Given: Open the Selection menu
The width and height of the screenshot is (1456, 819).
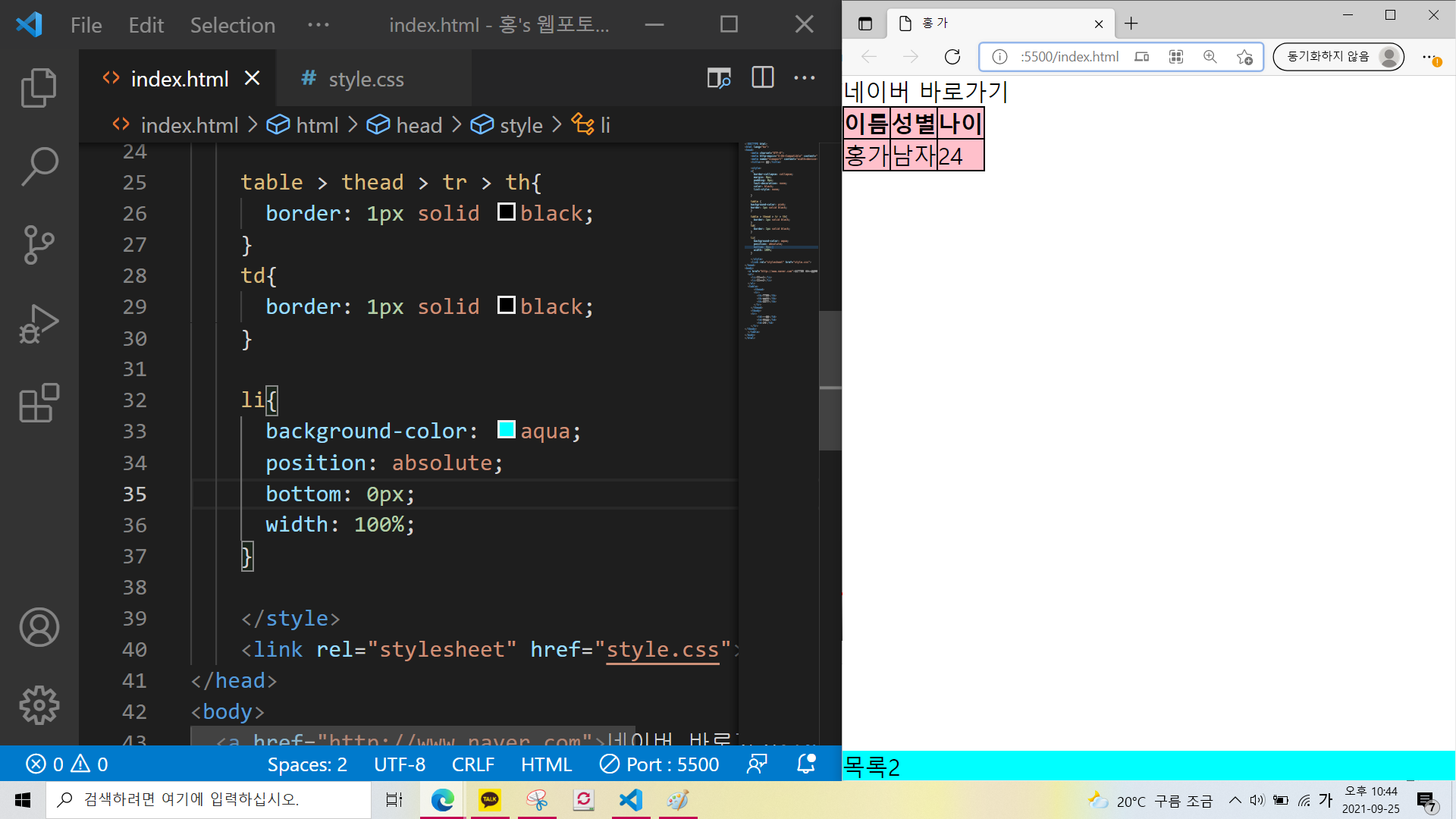Looking at the screenshot, I should [x=232, y=25].
